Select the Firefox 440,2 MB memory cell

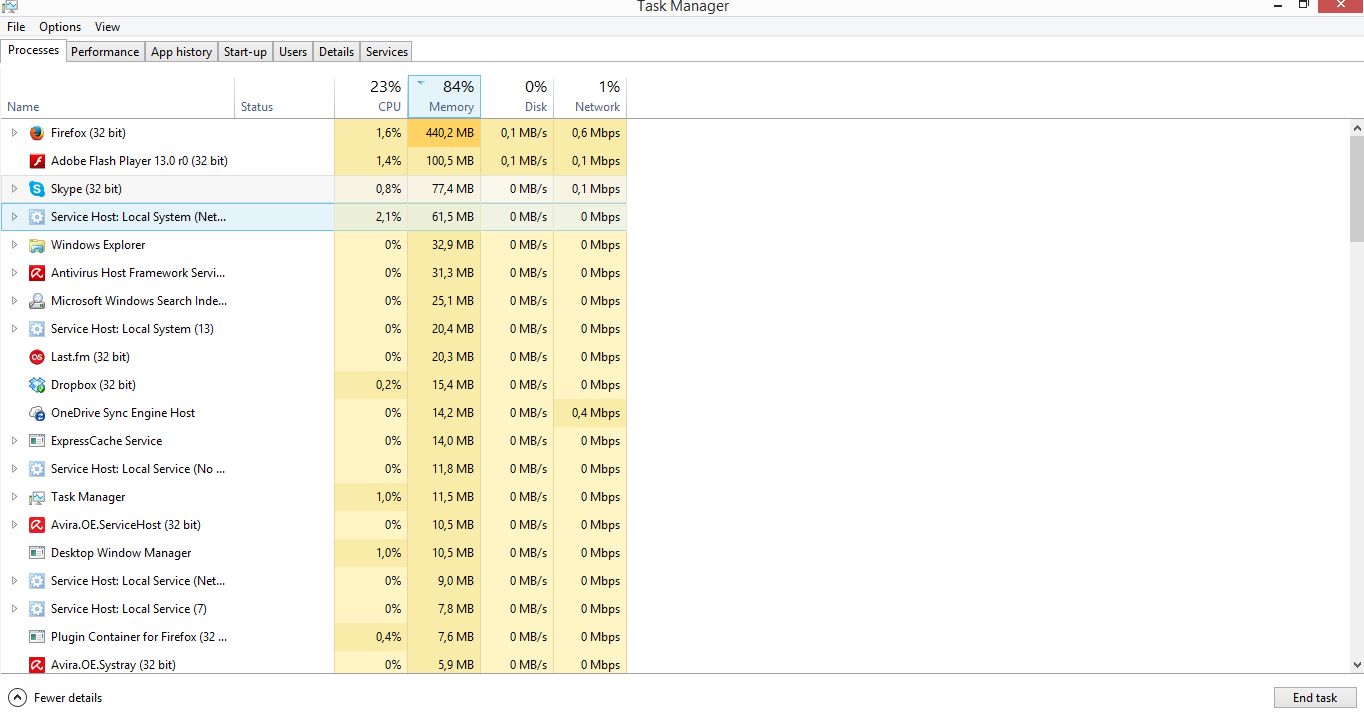point(444,133)
